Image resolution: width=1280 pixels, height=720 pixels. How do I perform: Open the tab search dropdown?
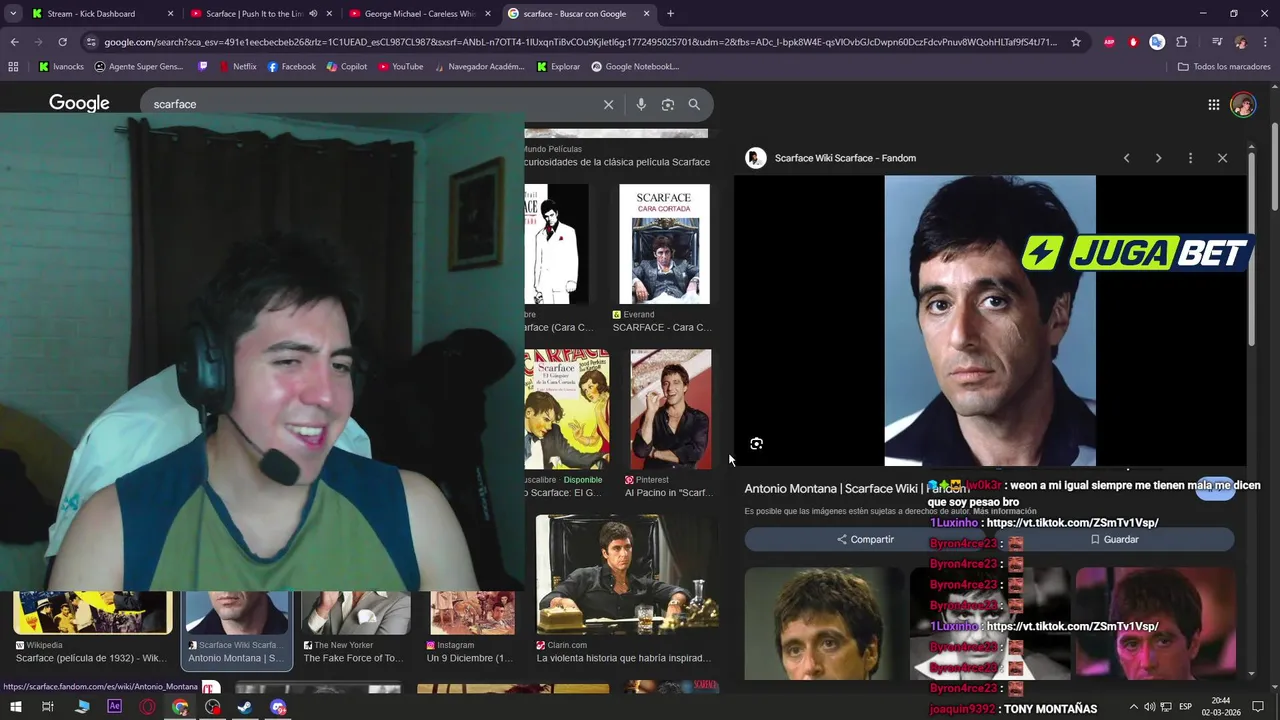pyautogui.click(x=13, y=14)
